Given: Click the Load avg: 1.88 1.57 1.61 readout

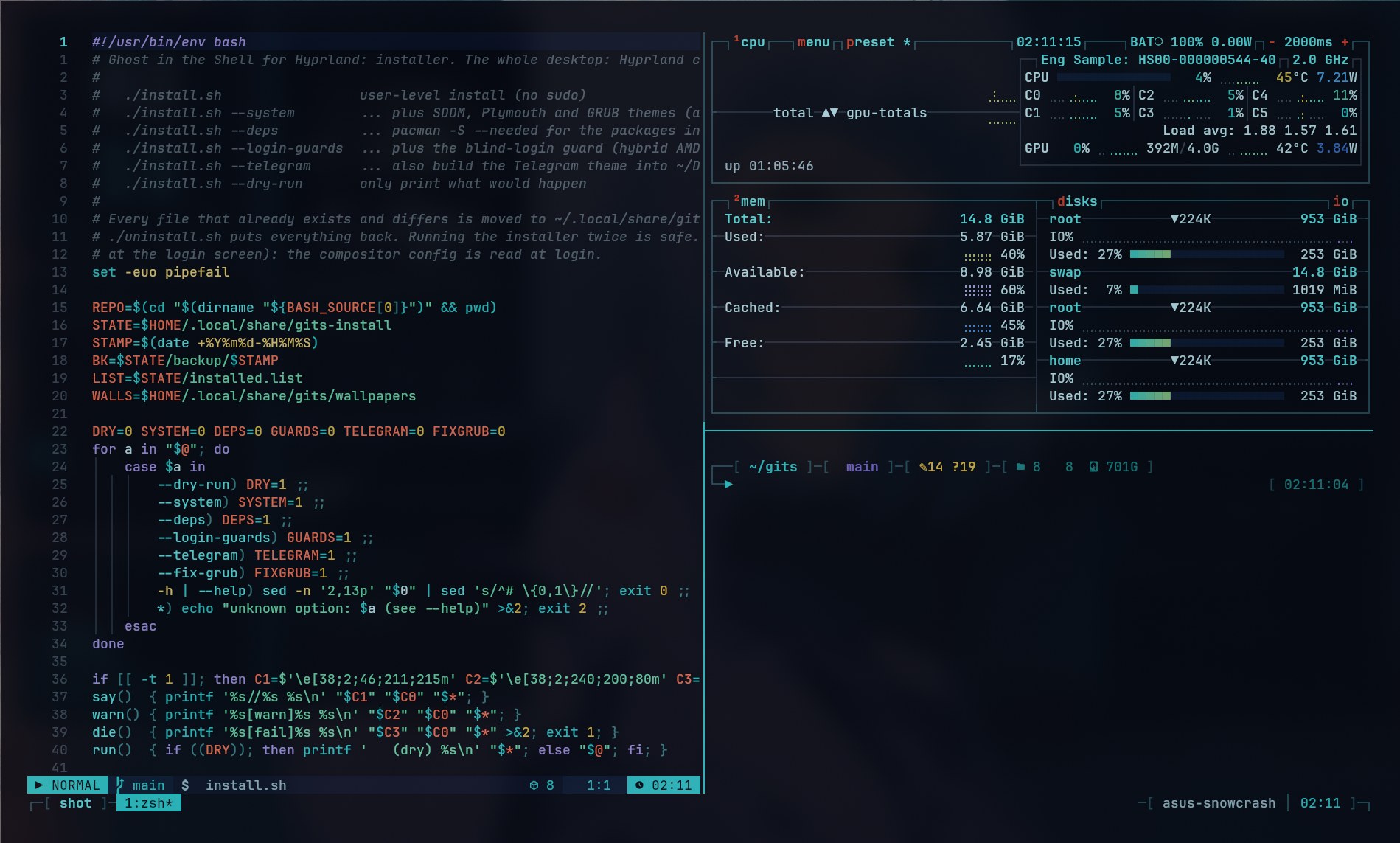Looking at the screenshot, I should pos(1259,131).
